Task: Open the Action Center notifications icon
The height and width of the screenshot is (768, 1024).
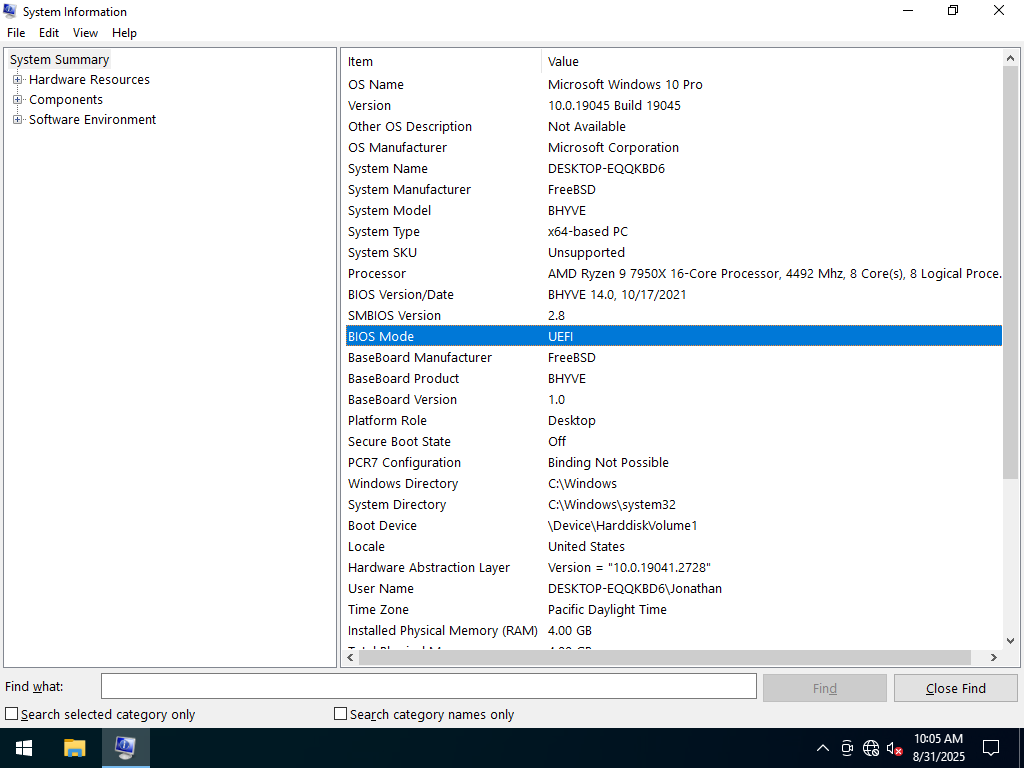Action: [991, 748]
